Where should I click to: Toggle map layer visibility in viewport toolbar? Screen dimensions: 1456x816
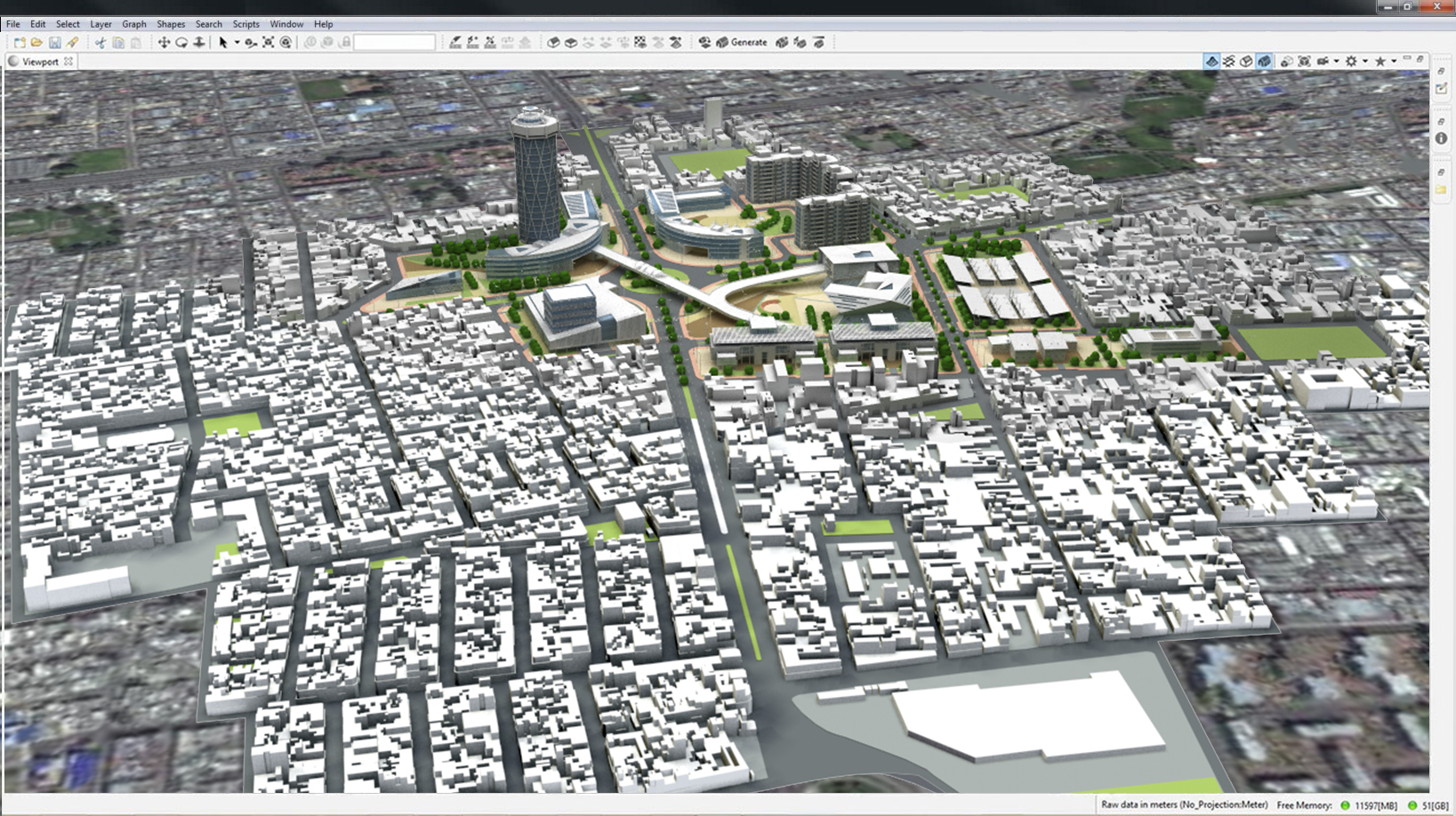tap(1211, 61)
